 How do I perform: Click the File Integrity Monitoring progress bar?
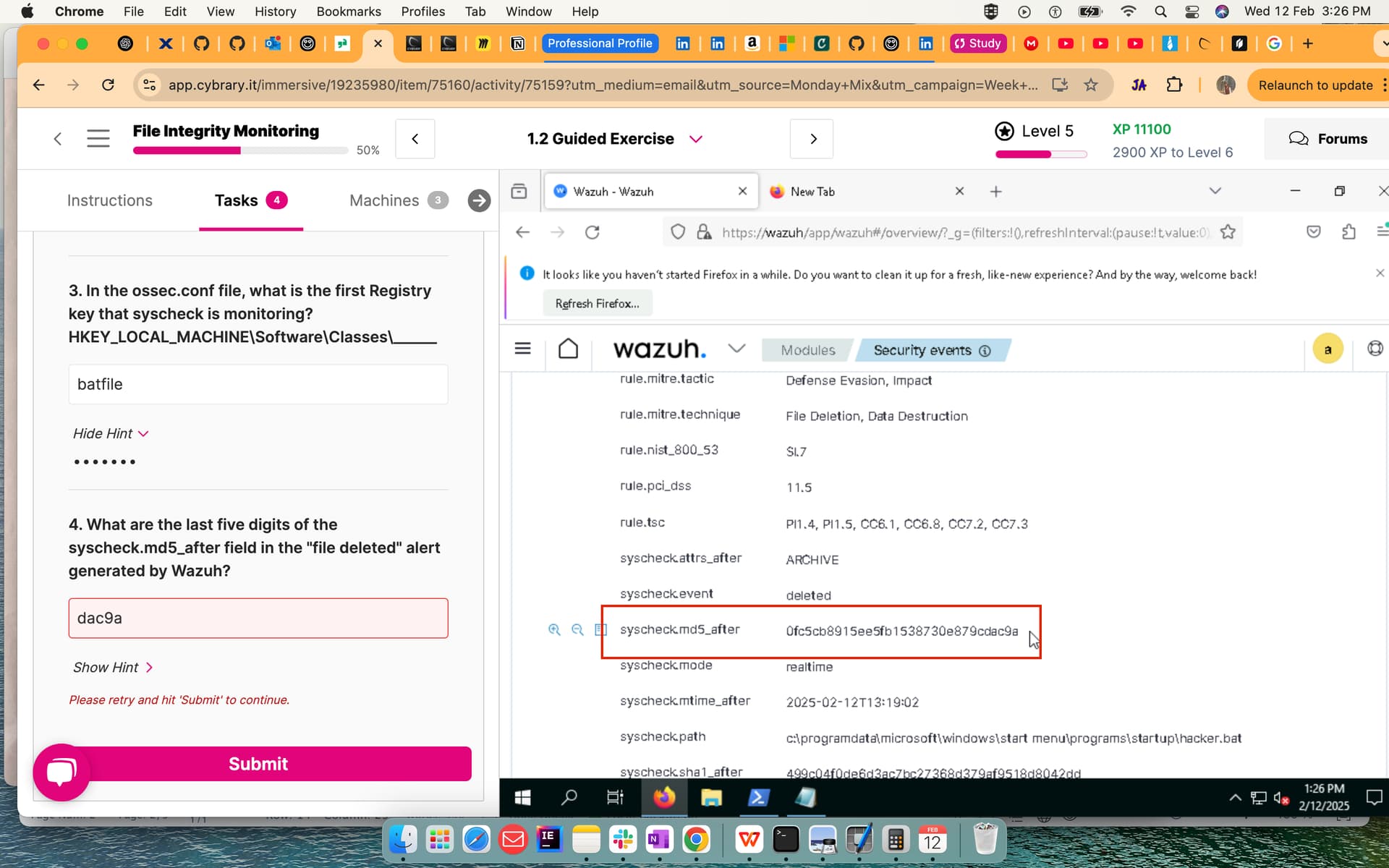240,150
